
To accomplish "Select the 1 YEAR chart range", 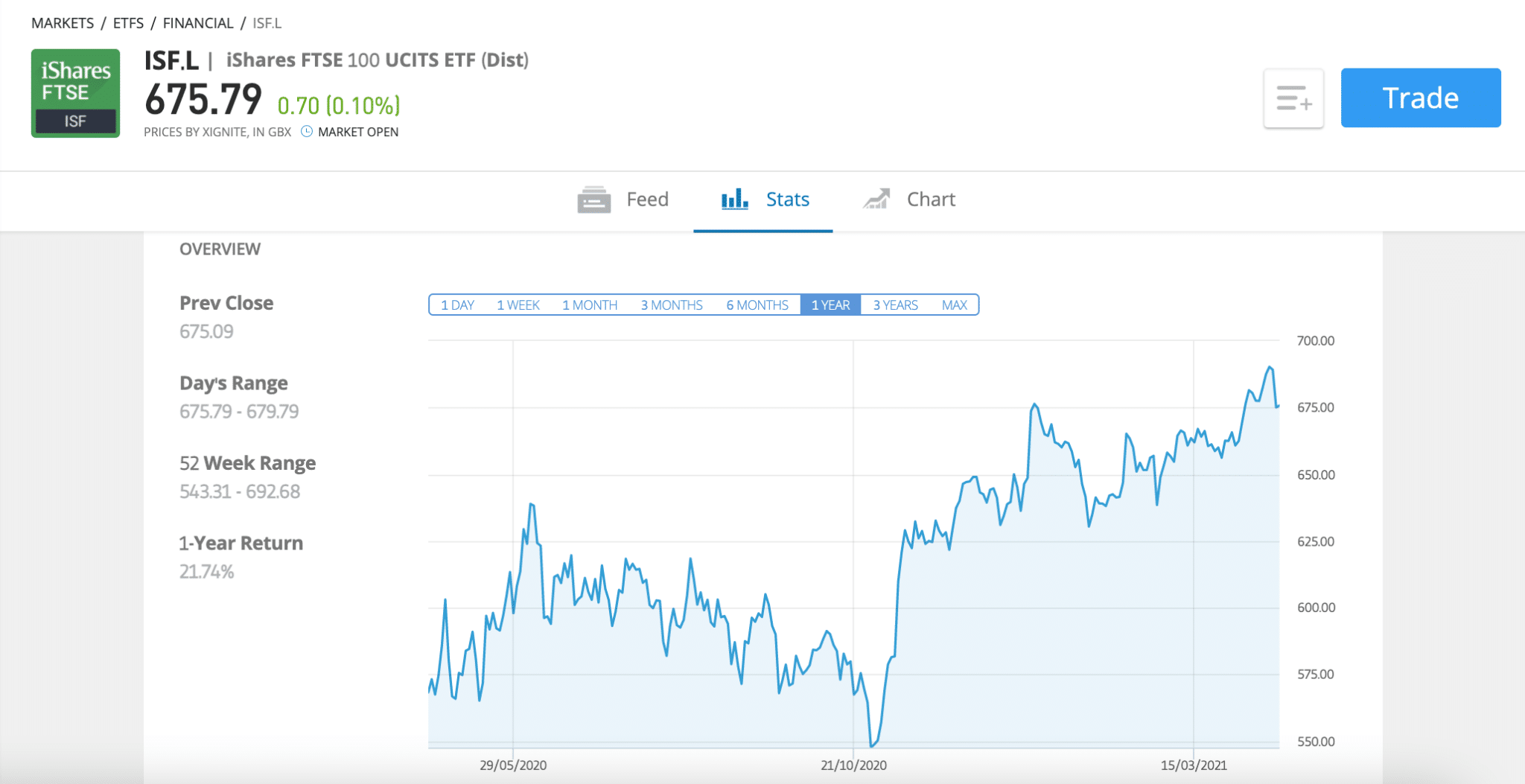I will 830,305.
